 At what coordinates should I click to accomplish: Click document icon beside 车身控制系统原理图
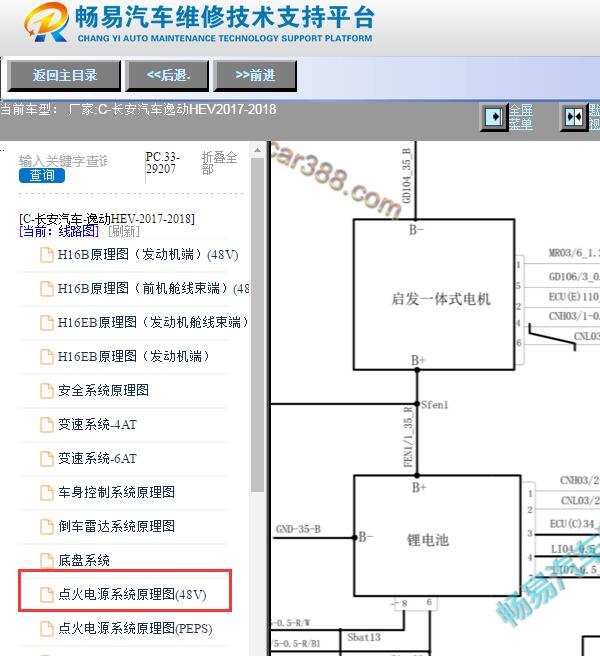tap(47, 492)
